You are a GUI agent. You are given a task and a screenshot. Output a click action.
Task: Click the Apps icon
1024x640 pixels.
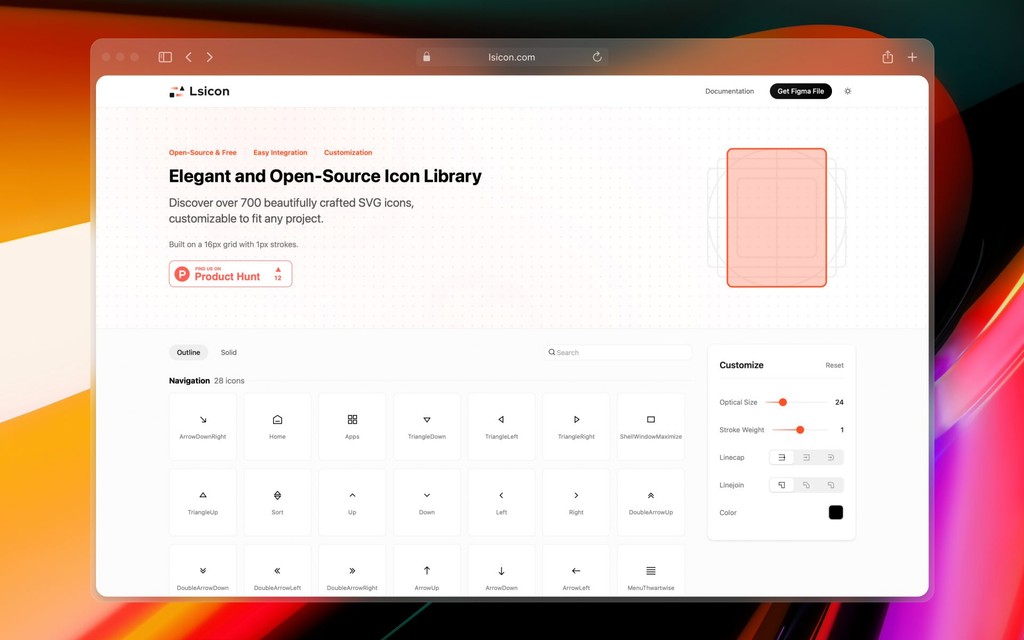point(352,425)
